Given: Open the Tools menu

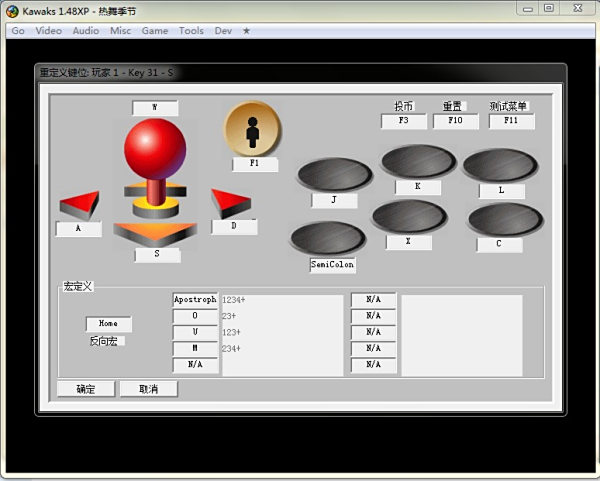Looking at the screenshot, I should pos(191,31).
